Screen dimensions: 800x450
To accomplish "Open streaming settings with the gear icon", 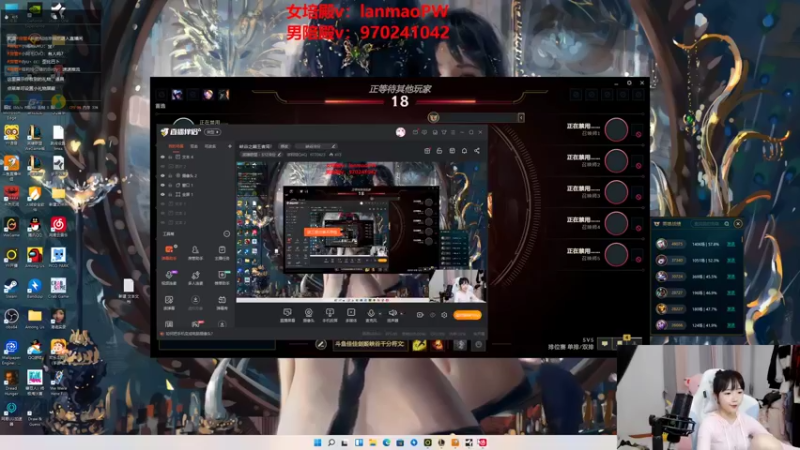I will tap(444, 315).
